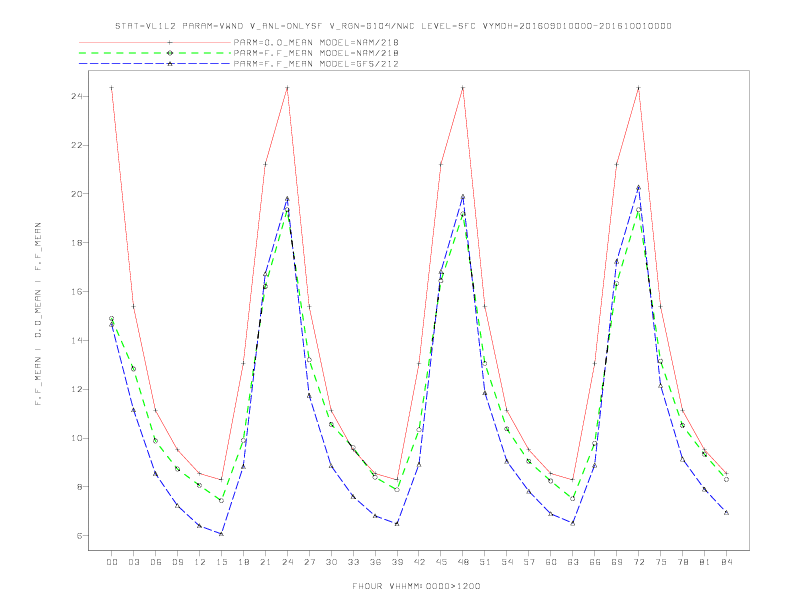Click x-axis tick label 36
Viewport: 792px width, 612px height.
[x=375, y=562]
